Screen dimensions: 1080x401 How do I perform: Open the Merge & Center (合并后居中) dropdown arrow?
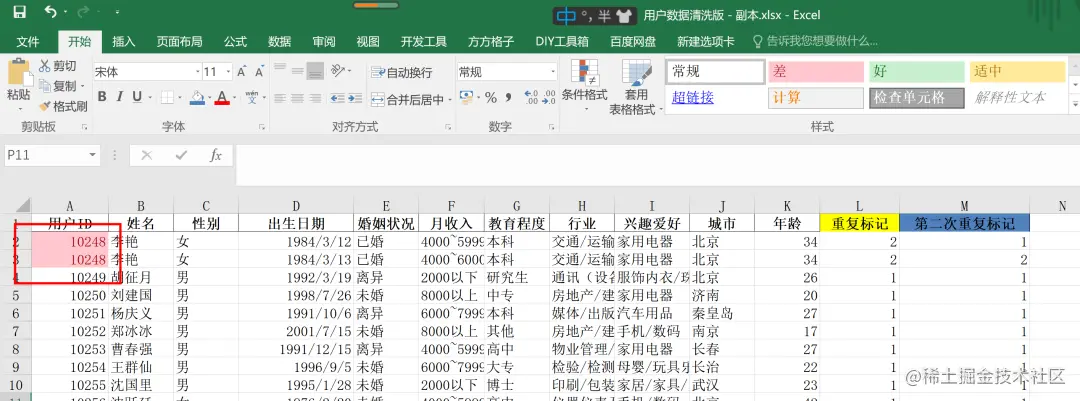point(450,100)
